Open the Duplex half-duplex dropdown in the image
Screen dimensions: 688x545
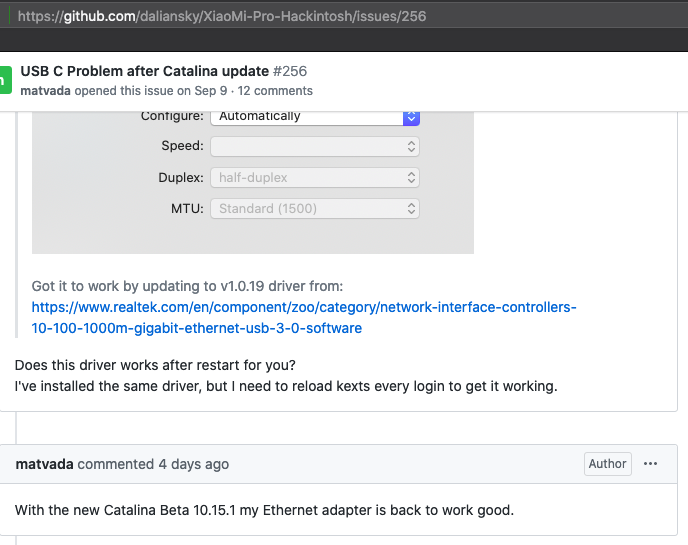tap(315, 178)
